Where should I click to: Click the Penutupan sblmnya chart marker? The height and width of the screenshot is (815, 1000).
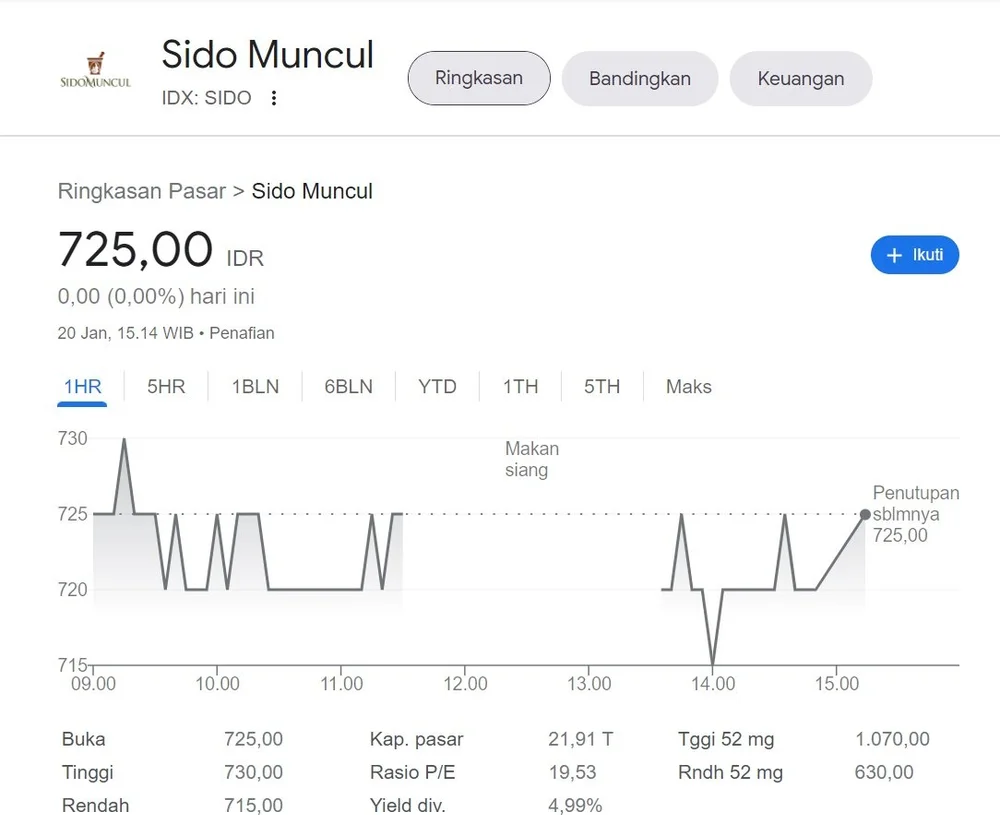coord(864,514)
